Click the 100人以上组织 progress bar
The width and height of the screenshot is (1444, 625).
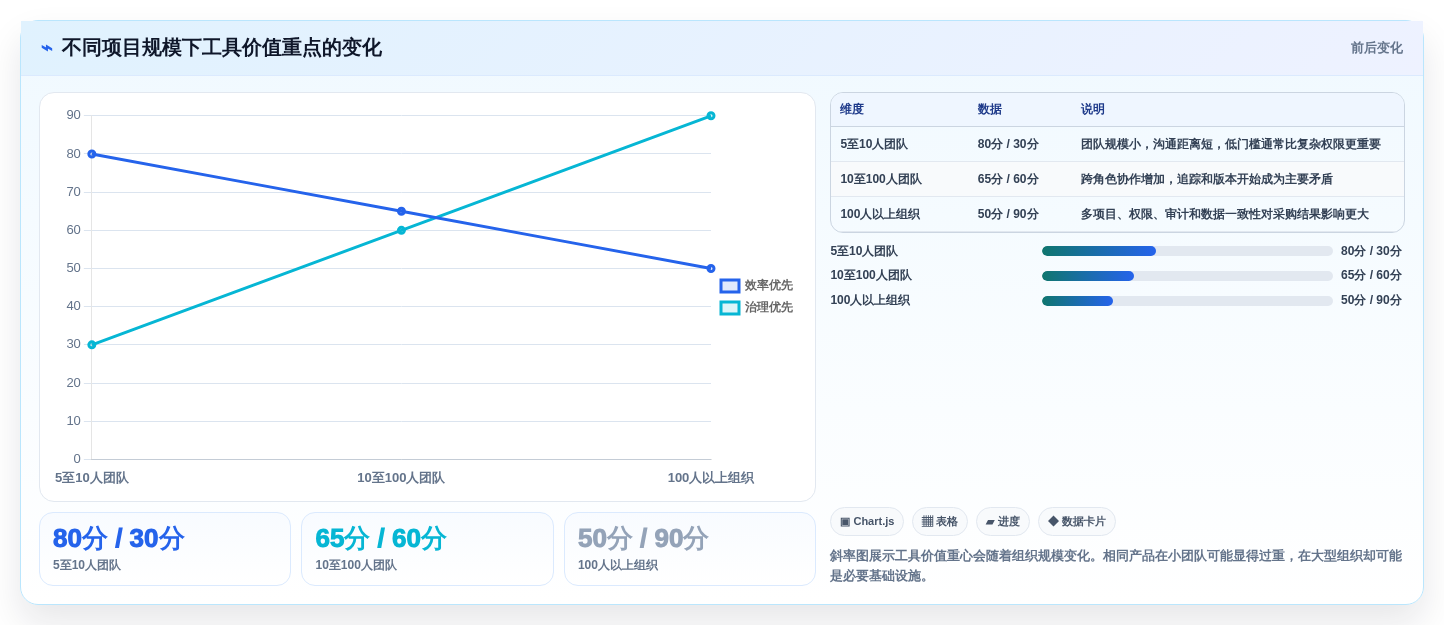coord(1187,301)
